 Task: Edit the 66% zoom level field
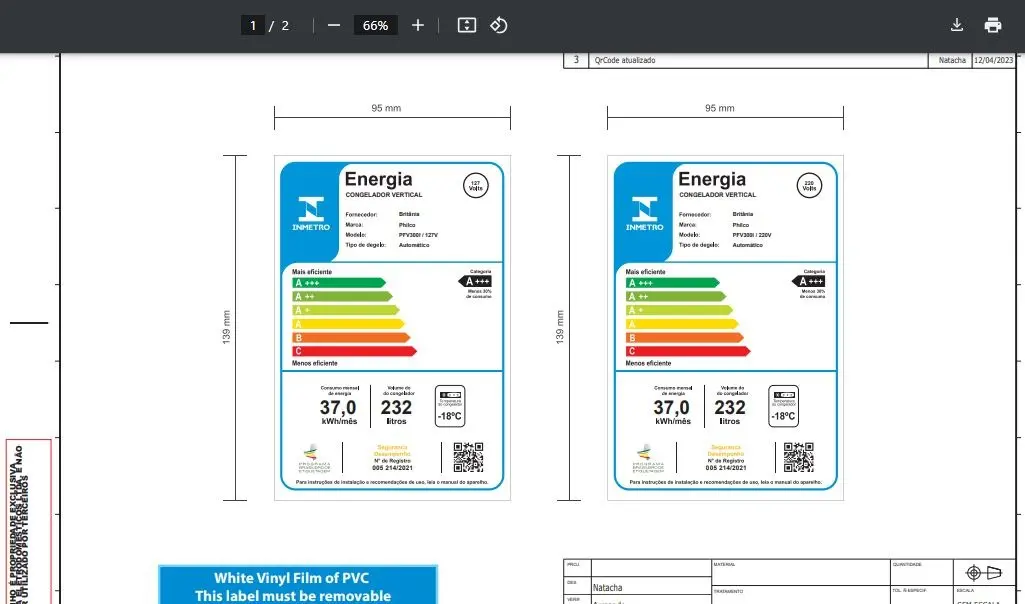[x=375, y=25]
